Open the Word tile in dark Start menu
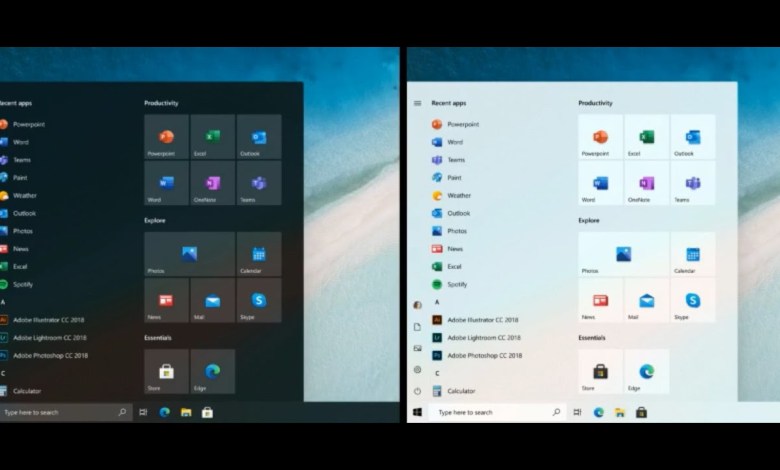 [x=166, y=183]
